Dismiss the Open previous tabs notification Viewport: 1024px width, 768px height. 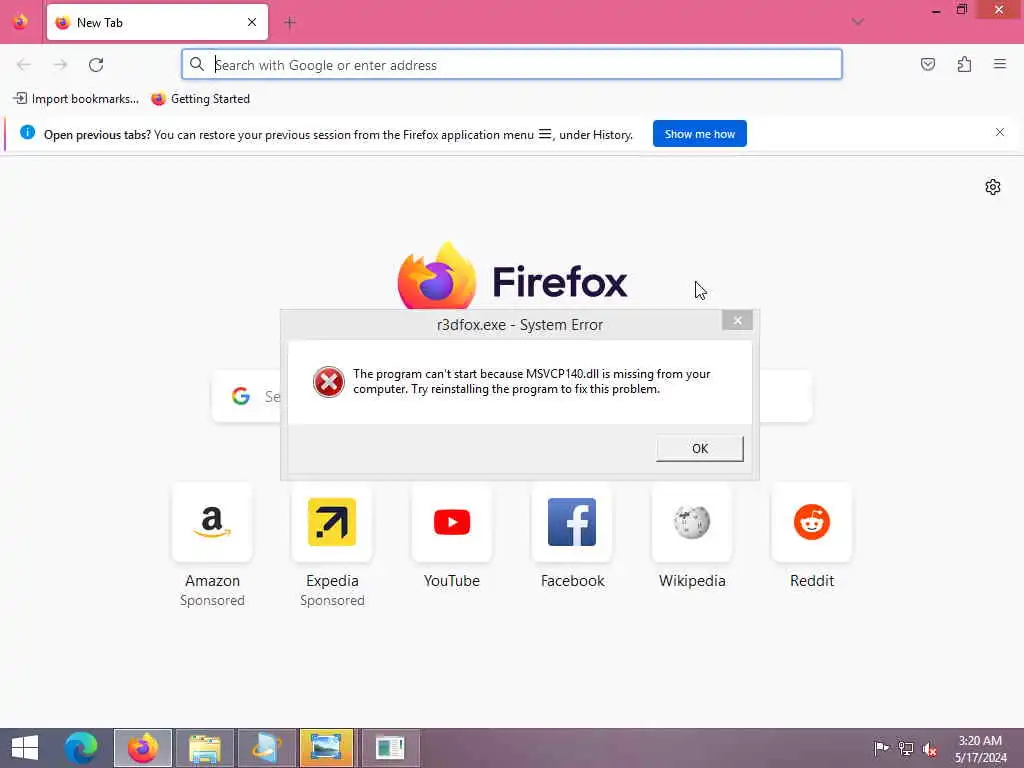pos(1000,133)
